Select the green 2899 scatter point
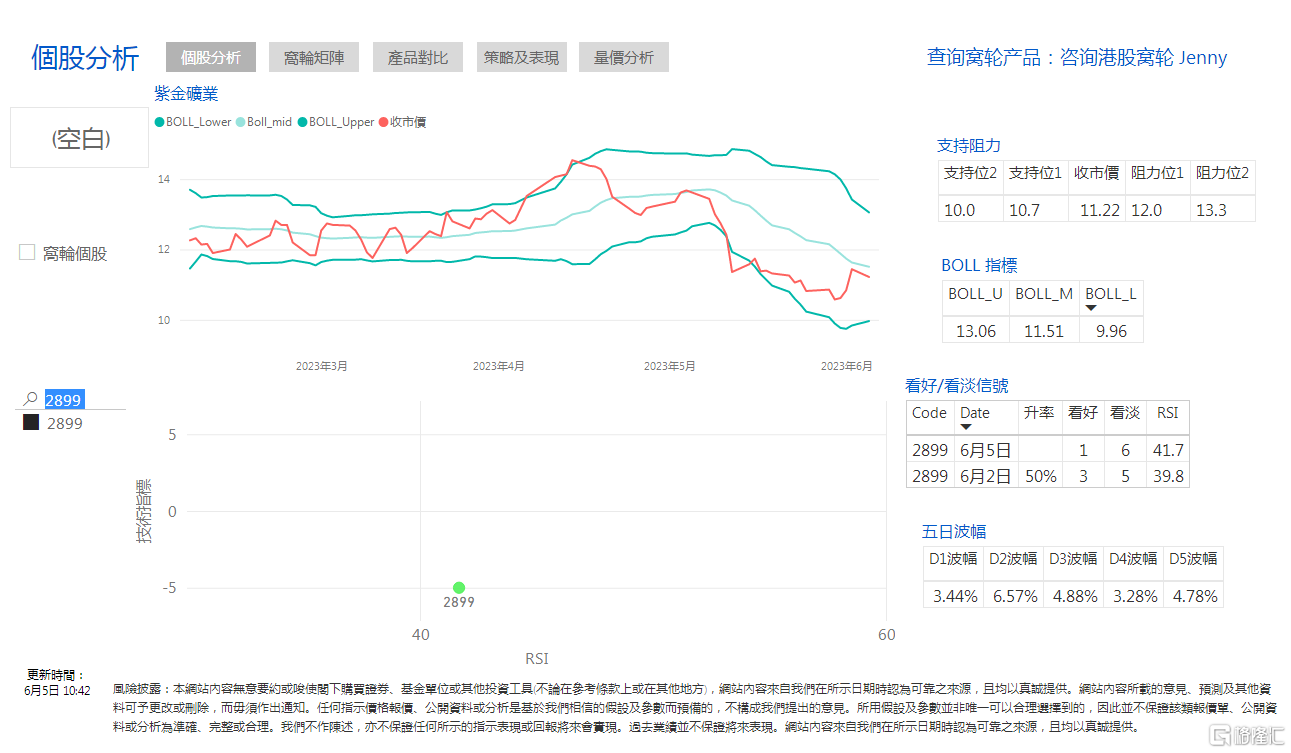 tap(458, 588)
